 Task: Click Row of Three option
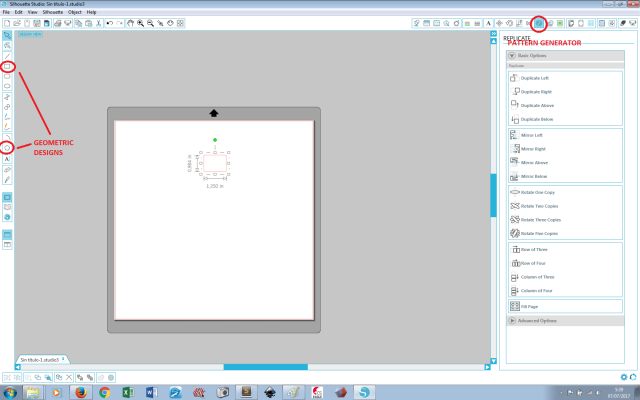point(565,249)
